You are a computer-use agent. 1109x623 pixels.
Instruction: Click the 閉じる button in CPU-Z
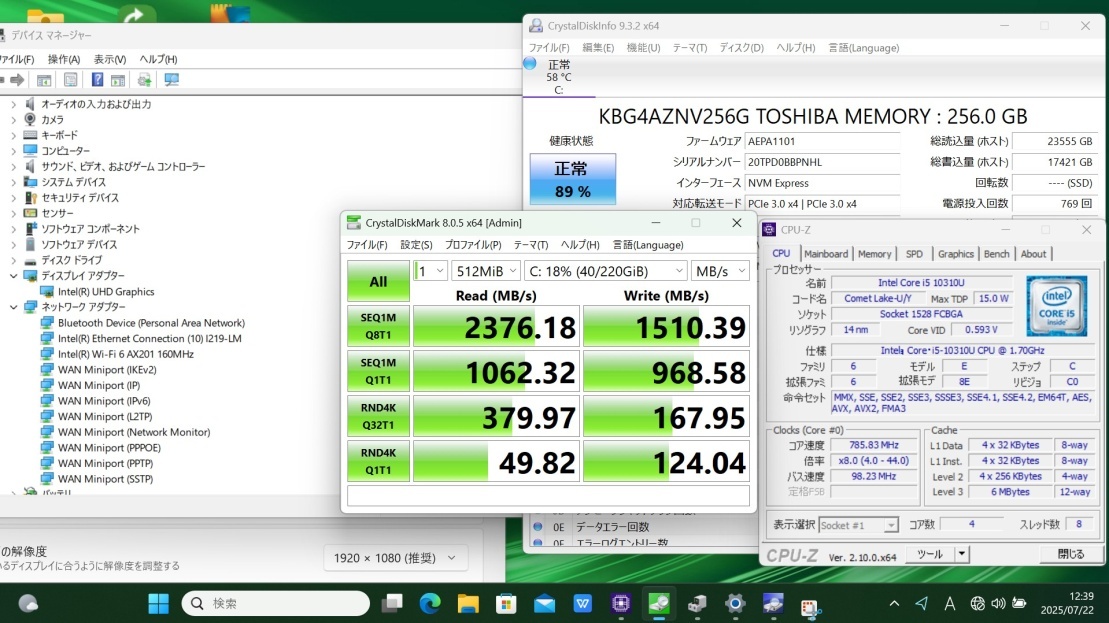1070,554
